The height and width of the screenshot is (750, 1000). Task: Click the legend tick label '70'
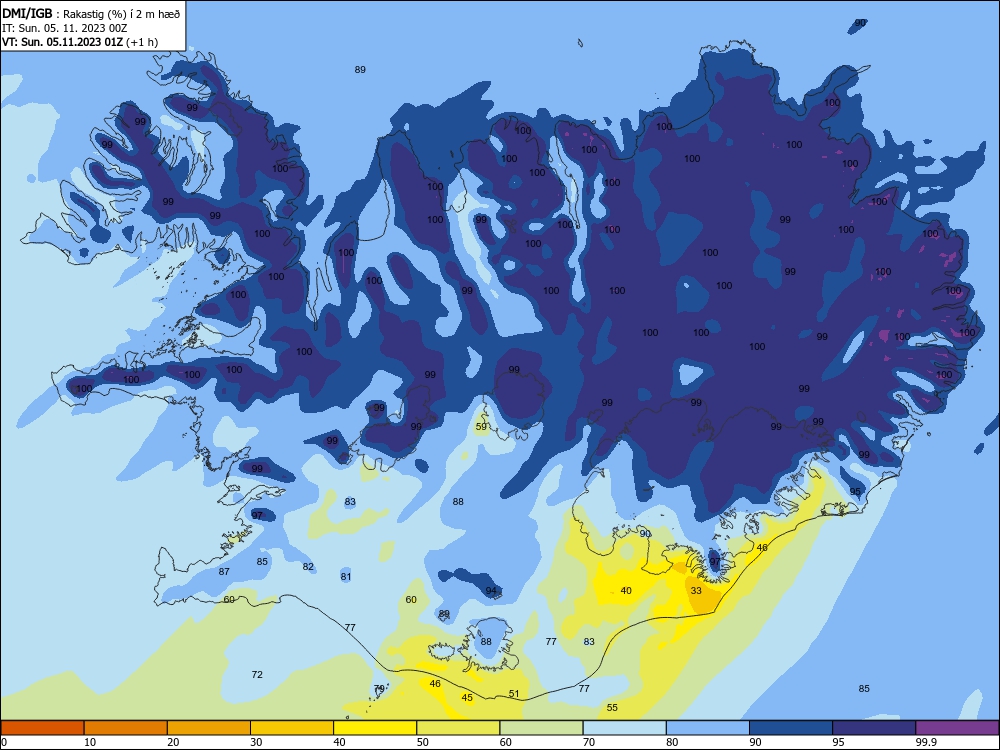point(589,742)
